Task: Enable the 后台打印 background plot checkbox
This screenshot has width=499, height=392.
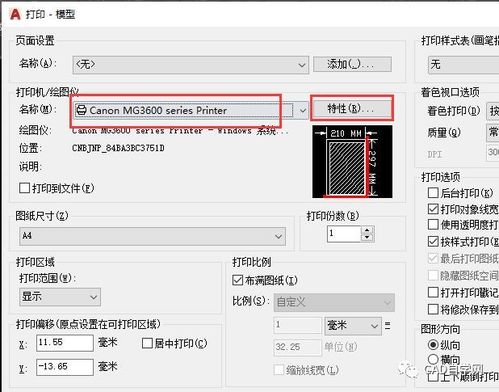Action: (x=433, y=193)
